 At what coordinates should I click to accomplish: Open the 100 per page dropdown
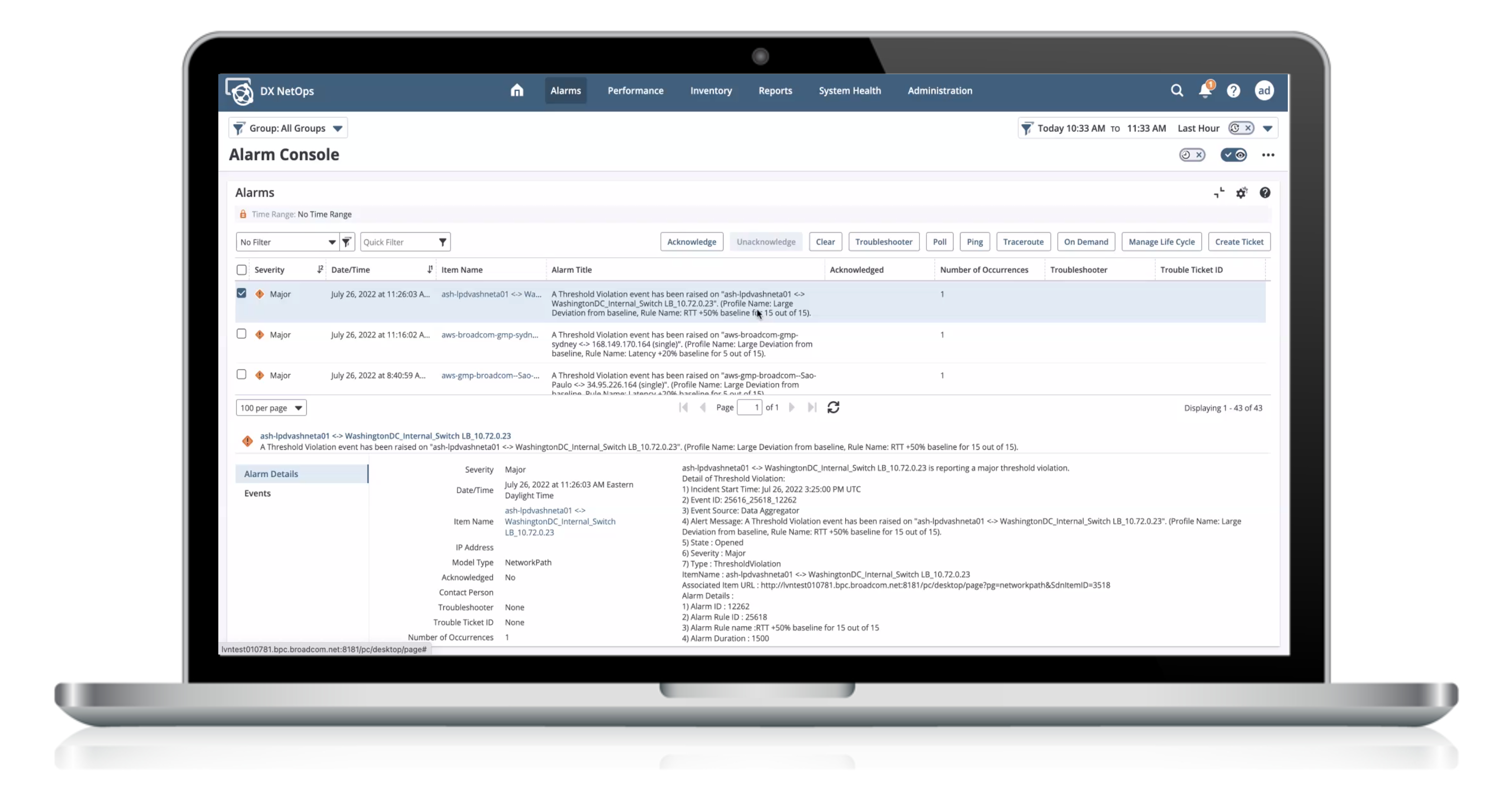coord(271,408)
